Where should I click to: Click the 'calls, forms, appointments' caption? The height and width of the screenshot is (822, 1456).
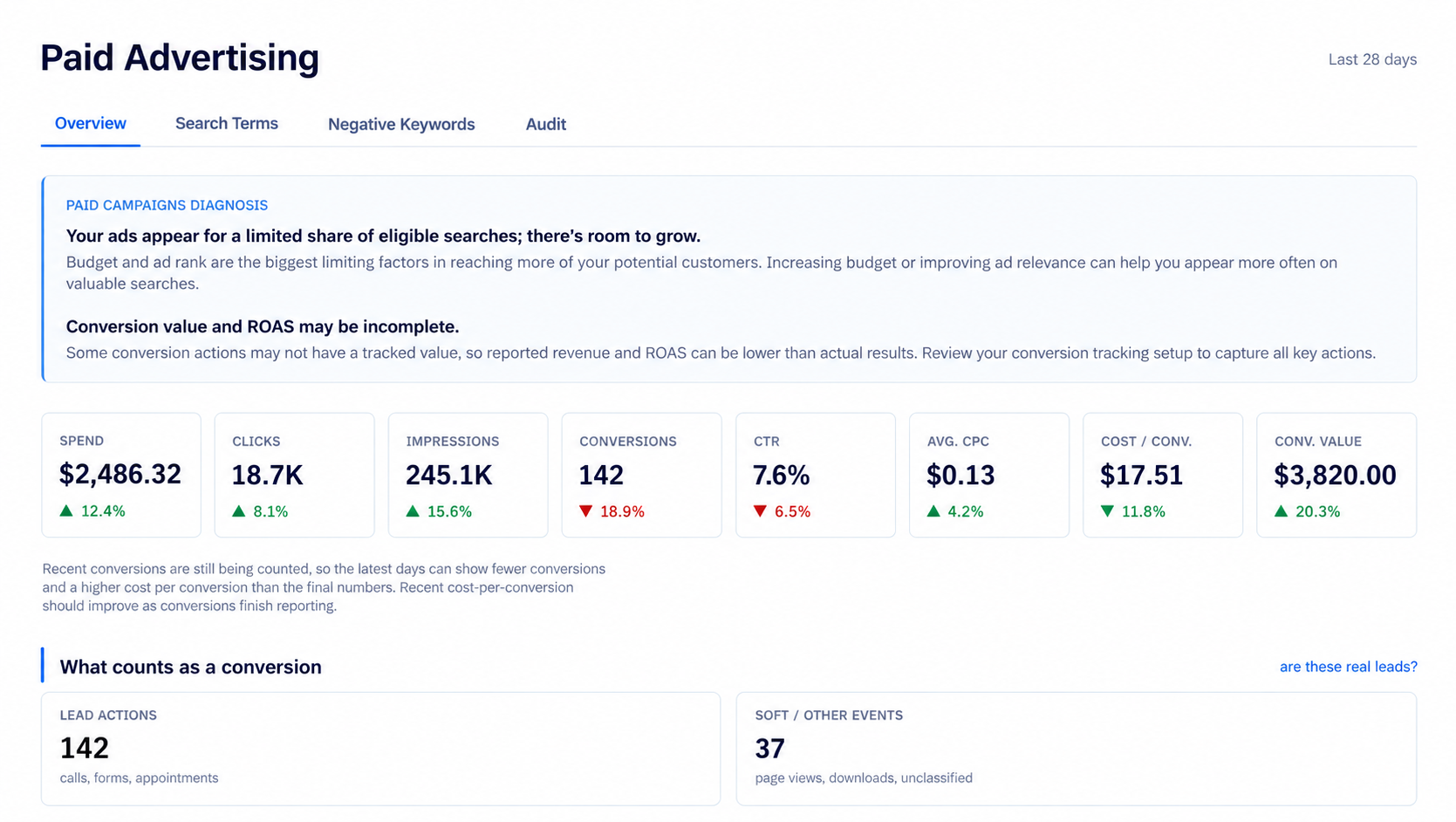tap(139, 777)
